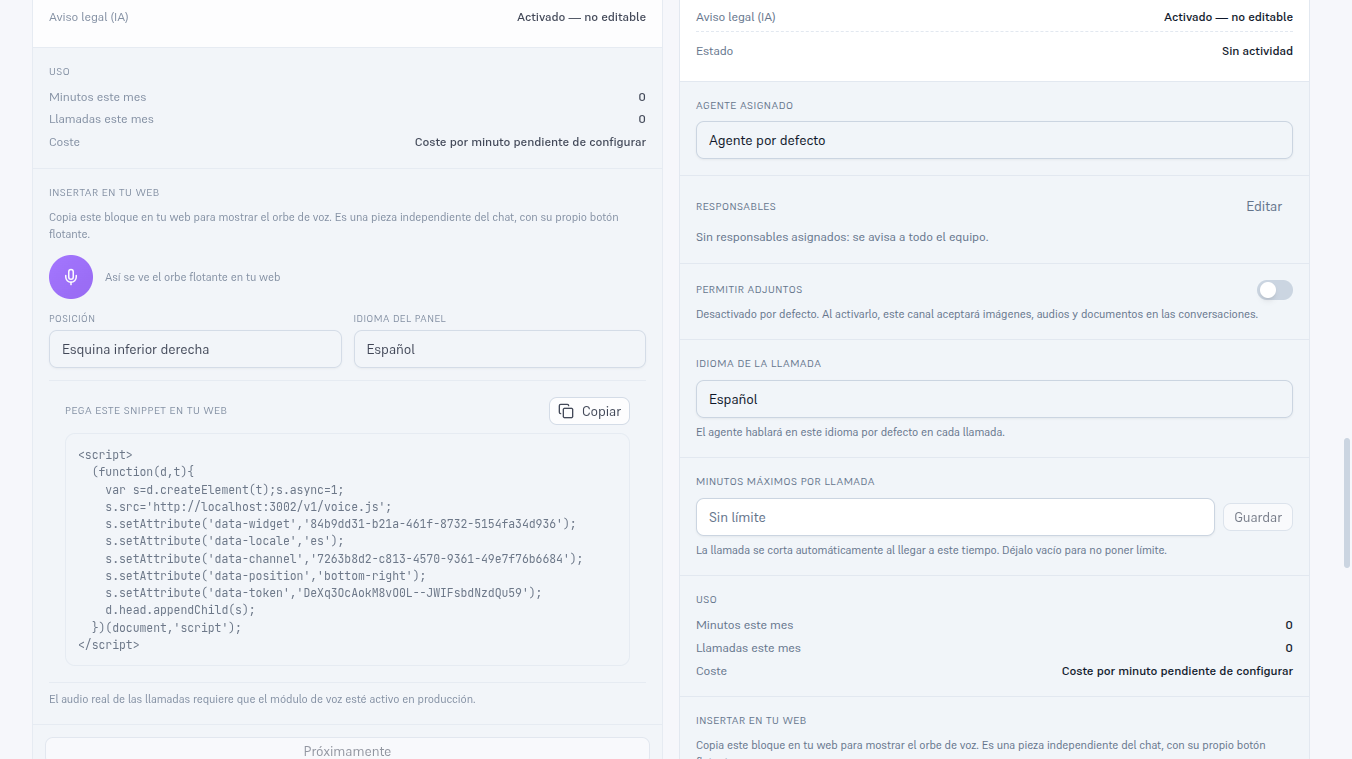This screenshot has width=1352, height=759.
Task: Click the code line containing 'data-widget'
Action: (x=341, y=524)
